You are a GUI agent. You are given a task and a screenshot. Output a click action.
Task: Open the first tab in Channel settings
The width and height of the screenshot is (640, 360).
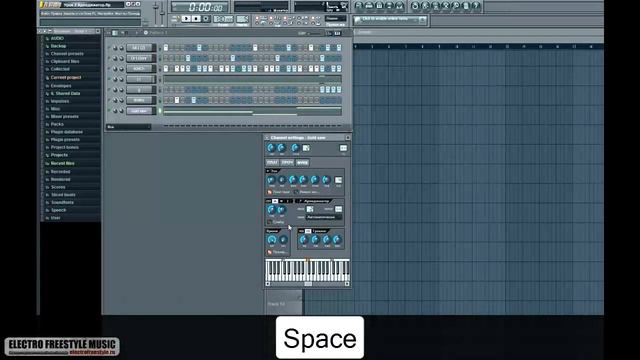272,162
